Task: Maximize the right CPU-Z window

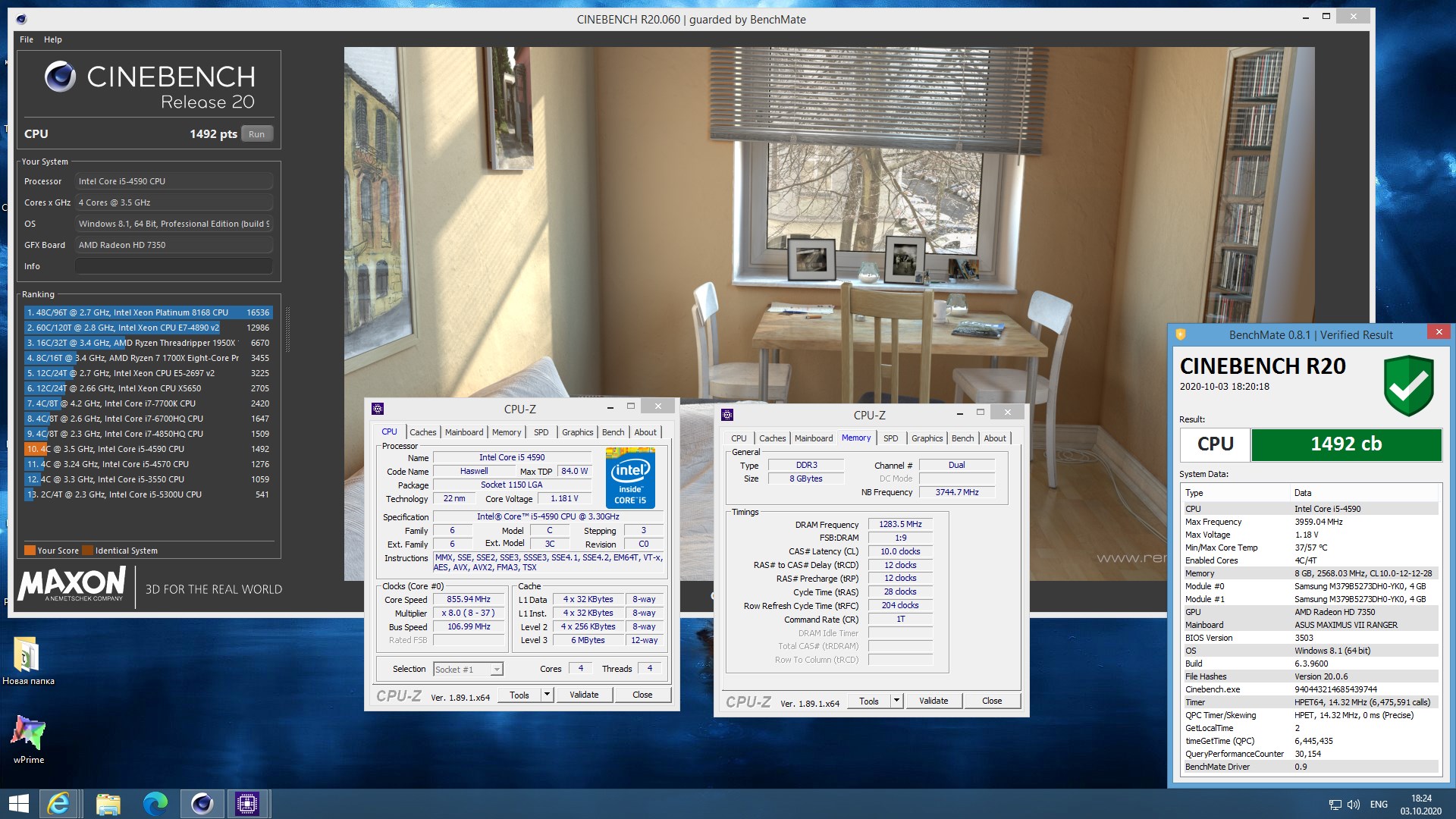Action: [x=980, y=413]
